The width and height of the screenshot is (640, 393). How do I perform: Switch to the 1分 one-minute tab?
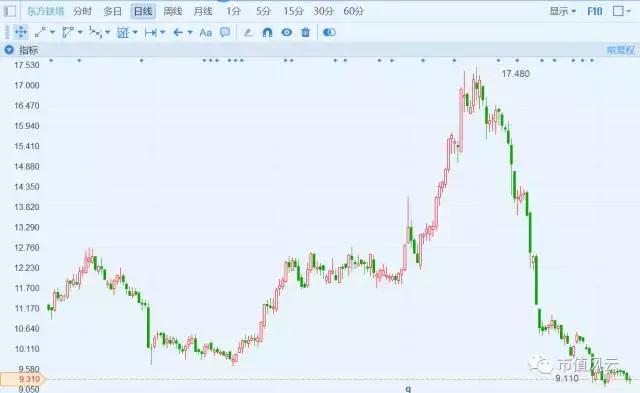[x=233, y=11]
